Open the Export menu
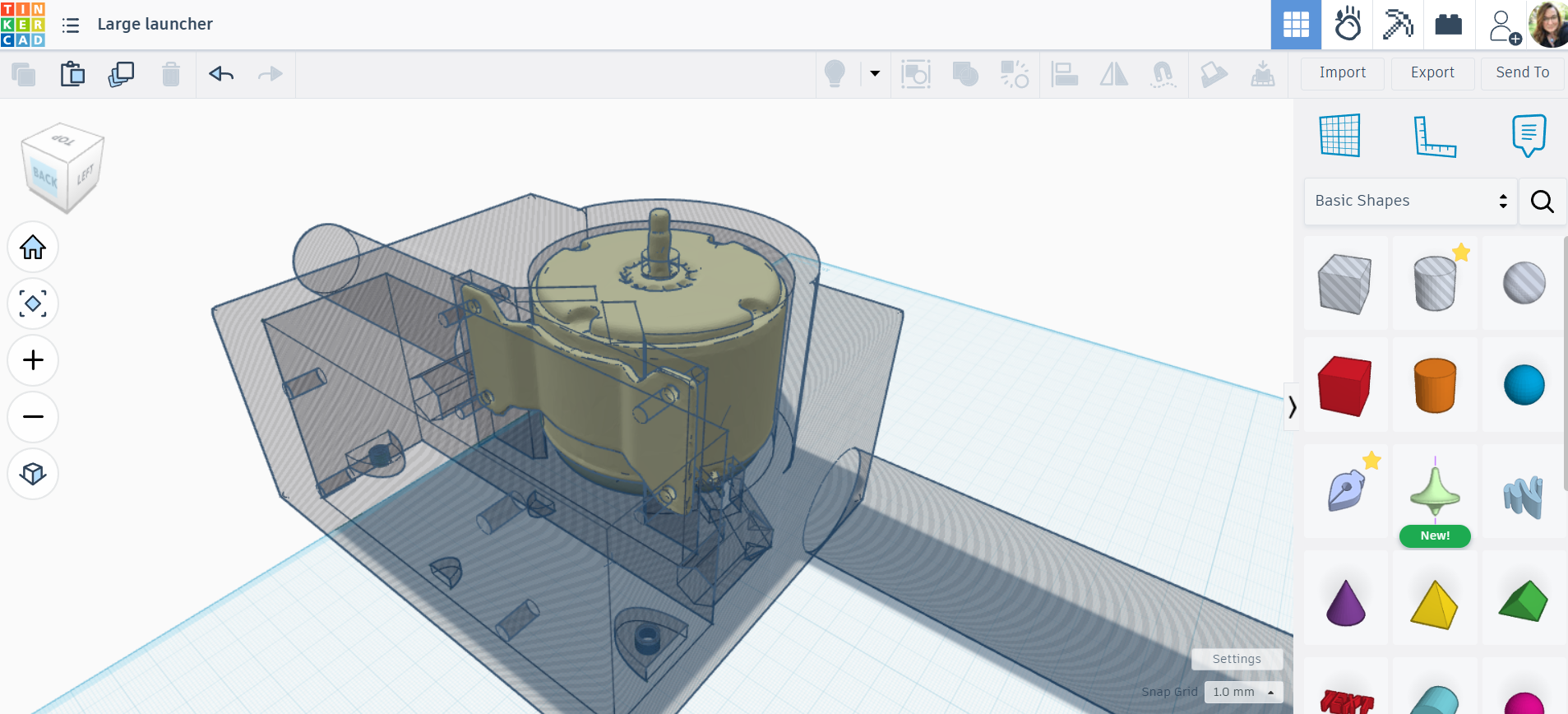 pyautogui.click(x=1432, y=72)
